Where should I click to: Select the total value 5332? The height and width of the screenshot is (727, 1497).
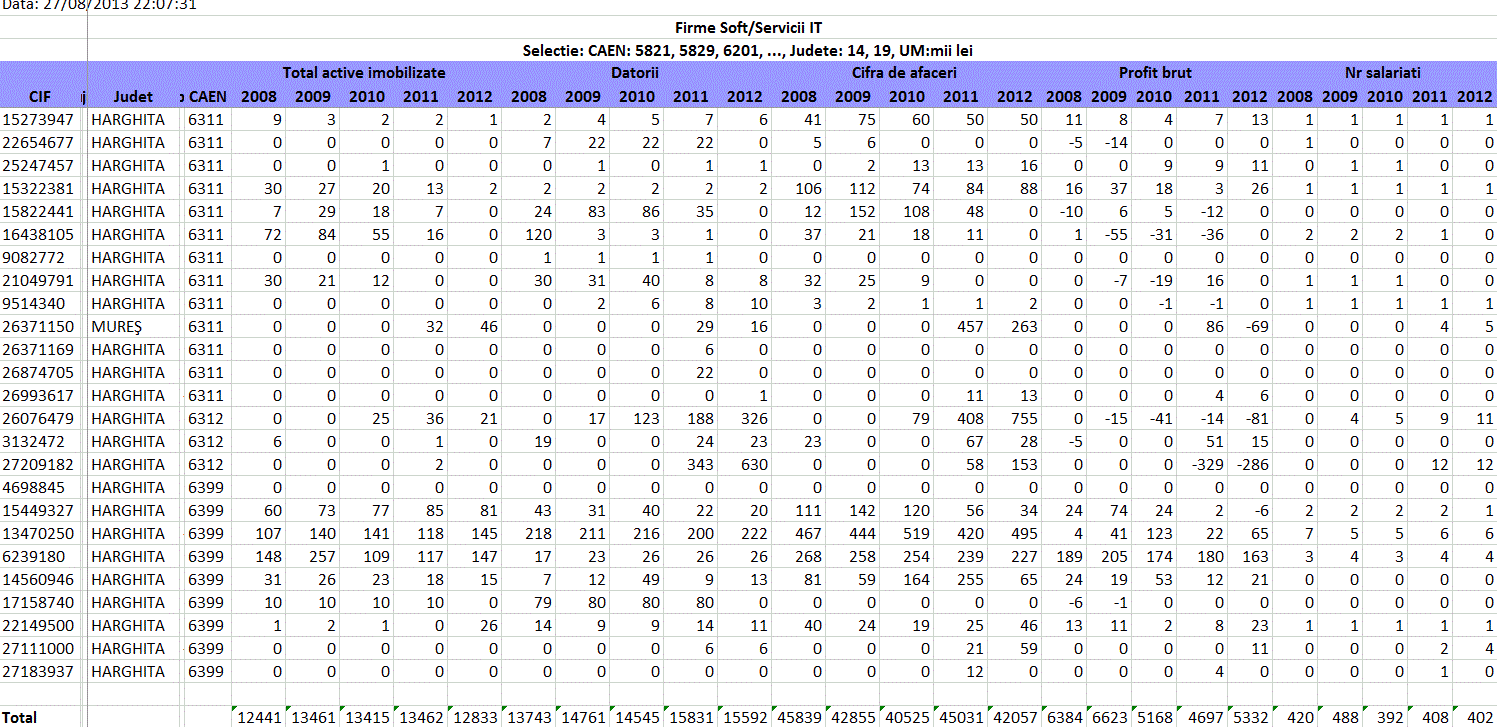(1249, 717)
